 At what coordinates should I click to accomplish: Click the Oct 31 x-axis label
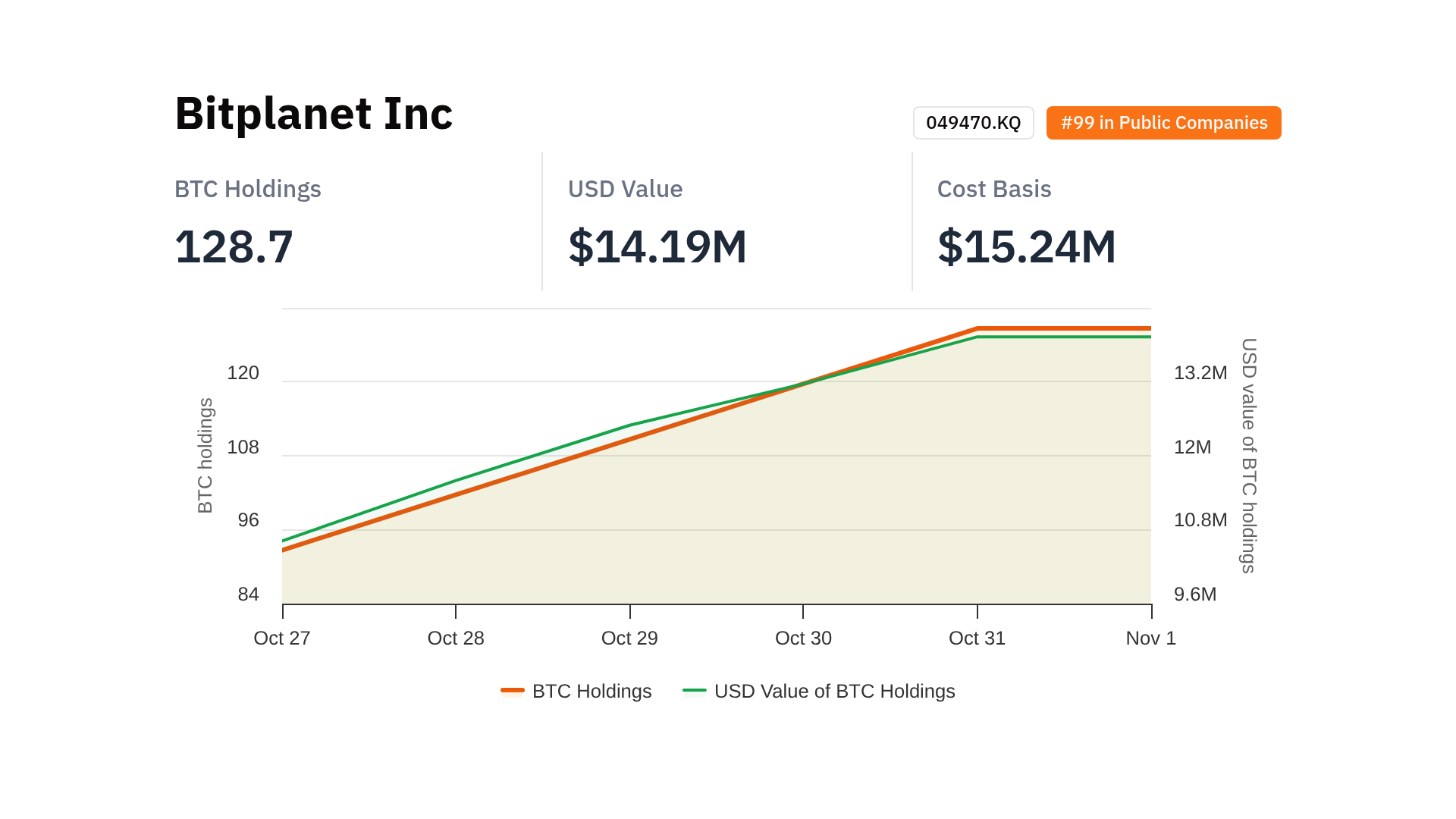click(x=977, y=638)
